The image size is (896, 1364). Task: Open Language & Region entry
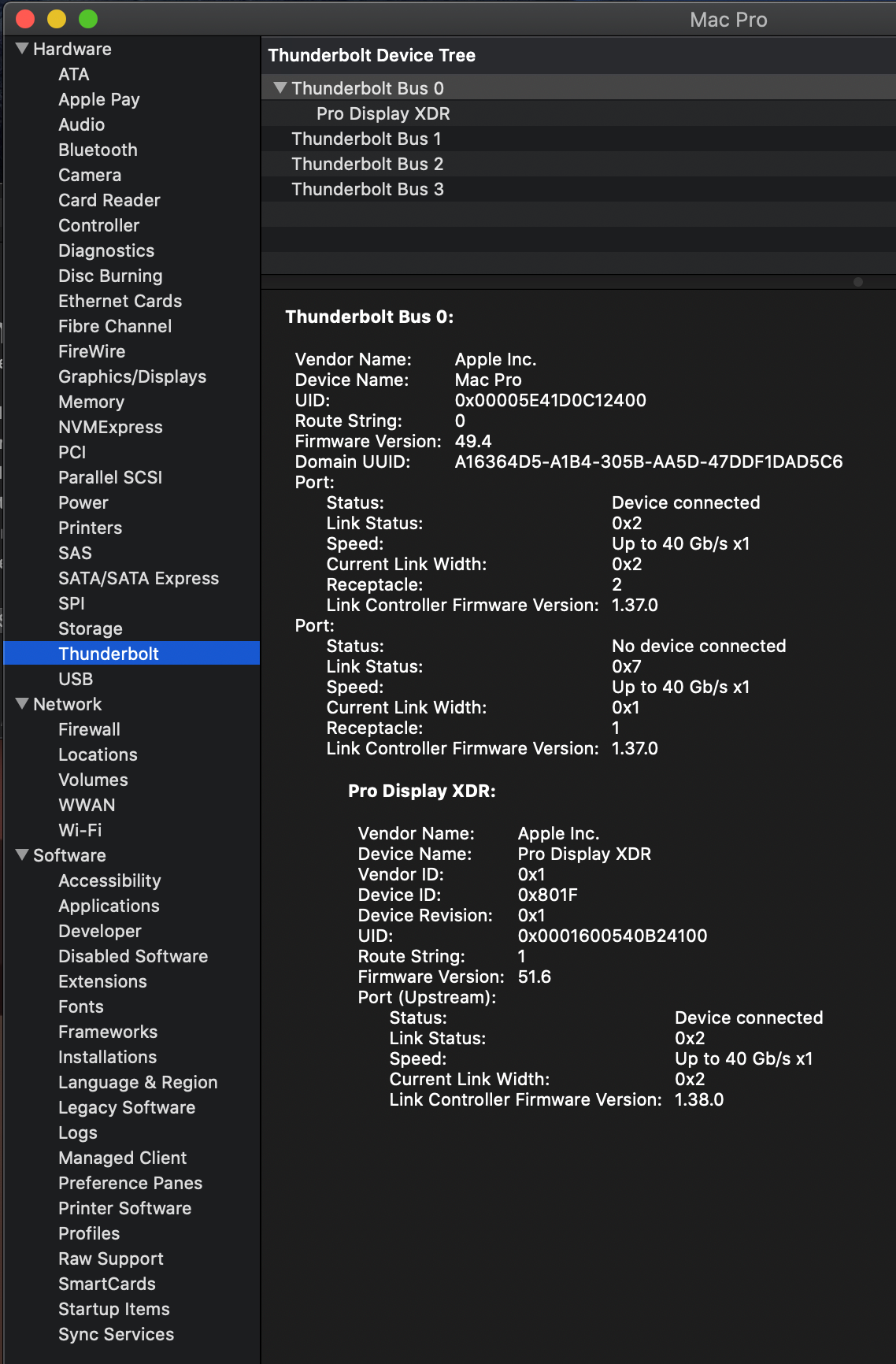pyautogui.click(x=138, y=1082)
